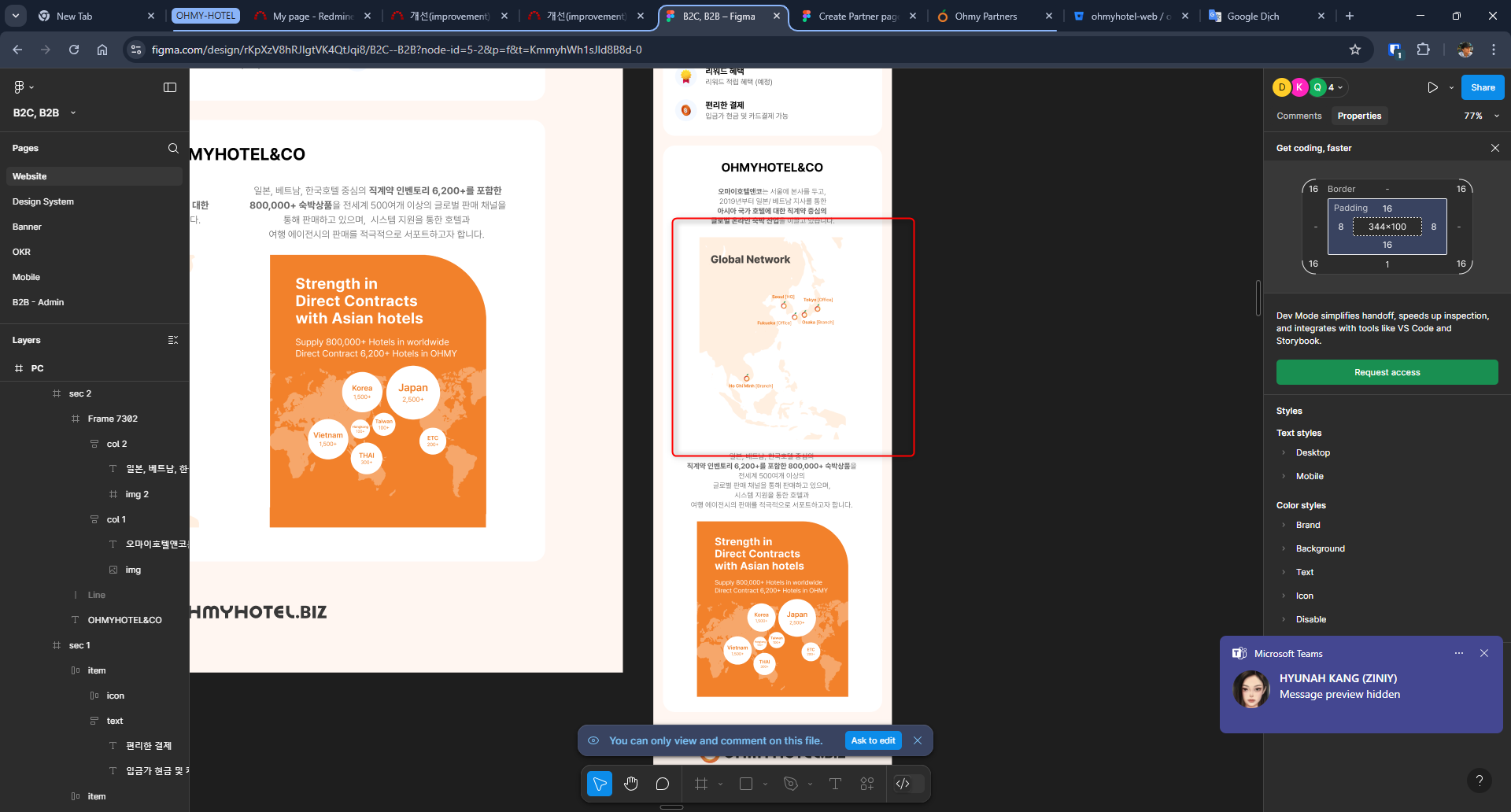Click the Ask to edit button
Viewport: 1511px width, 812px height.
873,740
